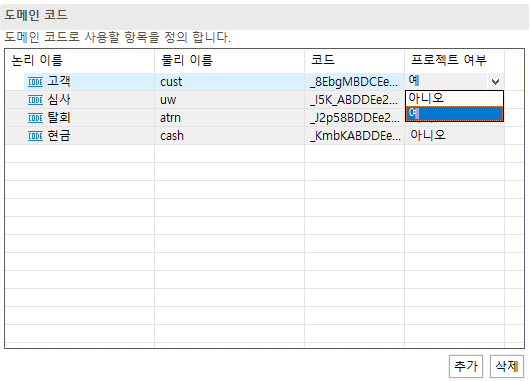This screenshot has width=531, height=381.
Task: Click the physical name cell cust
Action: pyautogui.click(x=229, y=82)
